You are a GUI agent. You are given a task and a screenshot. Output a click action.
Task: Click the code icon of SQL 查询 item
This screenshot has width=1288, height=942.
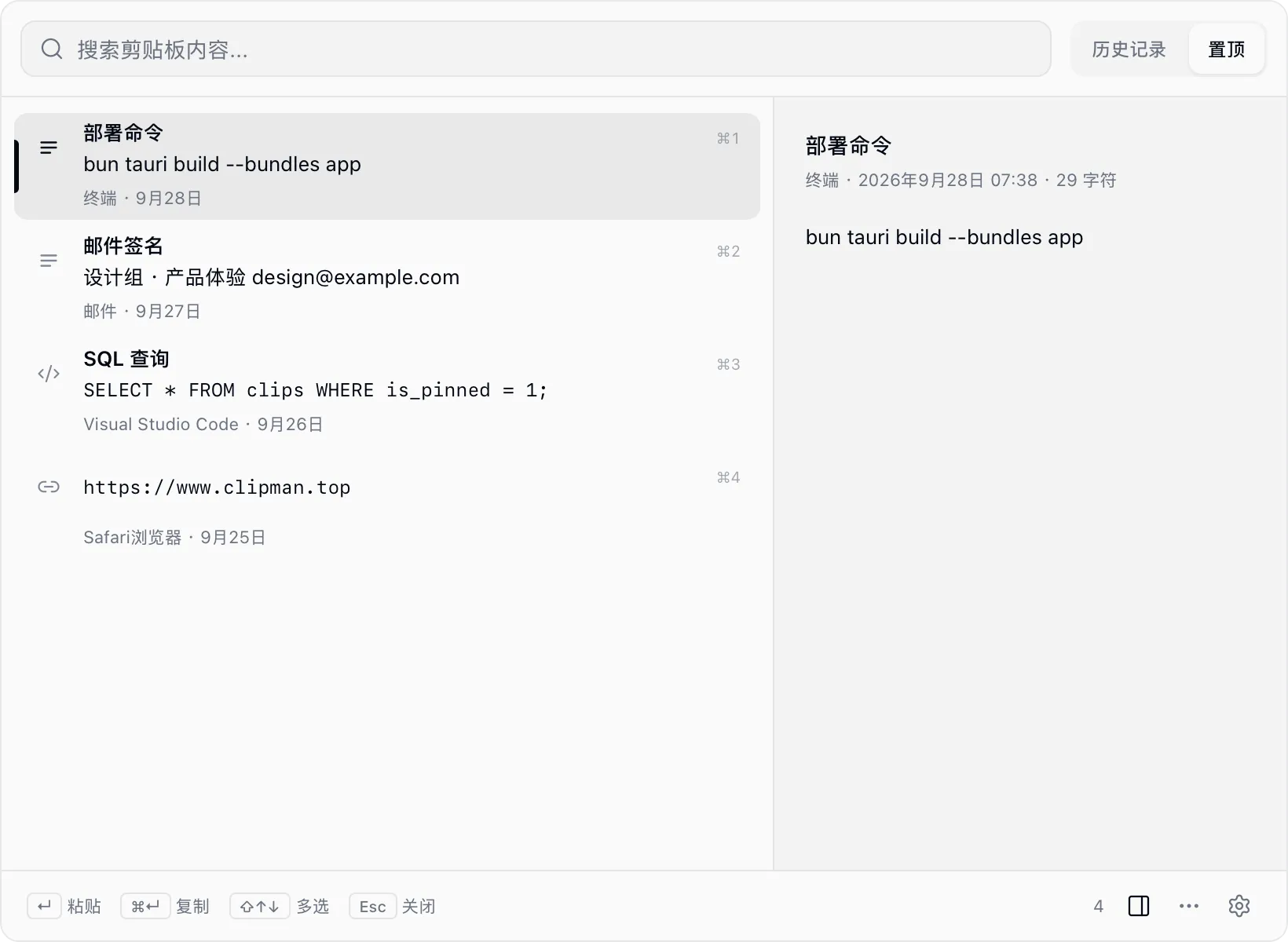(x=49, y=374)
